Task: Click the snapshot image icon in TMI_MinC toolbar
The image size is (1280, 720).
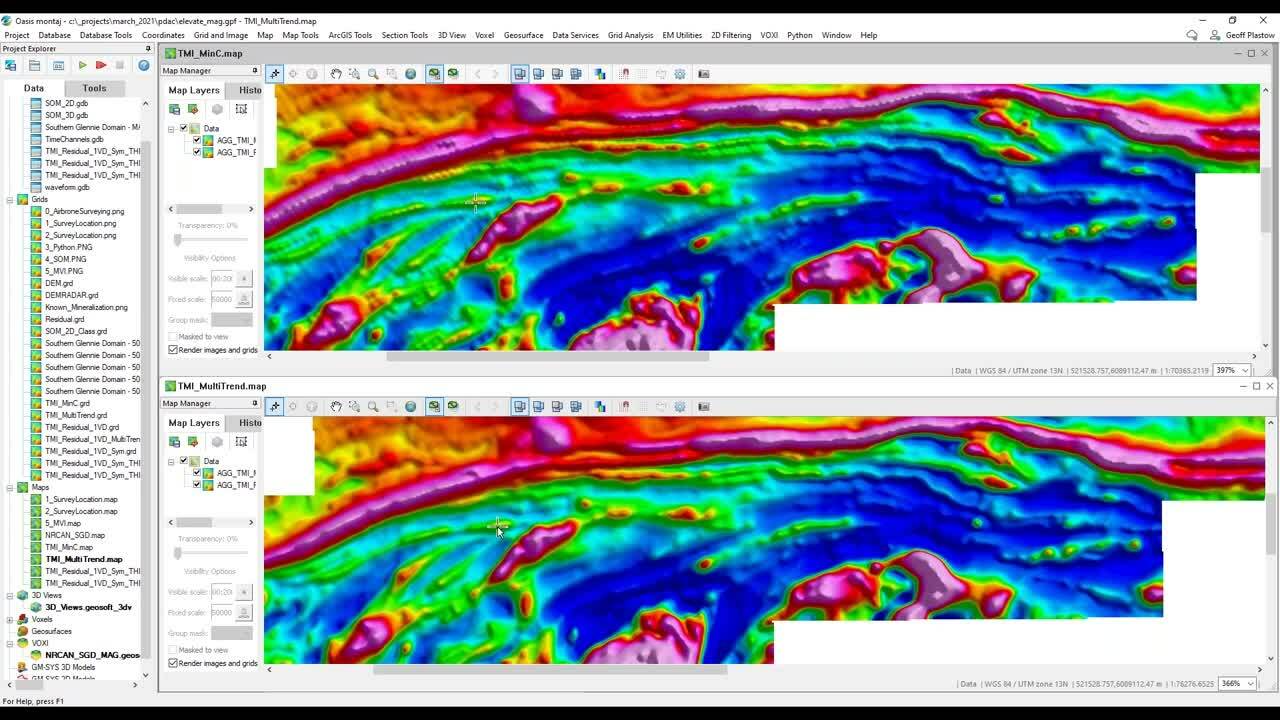Action: click(703, 73)
